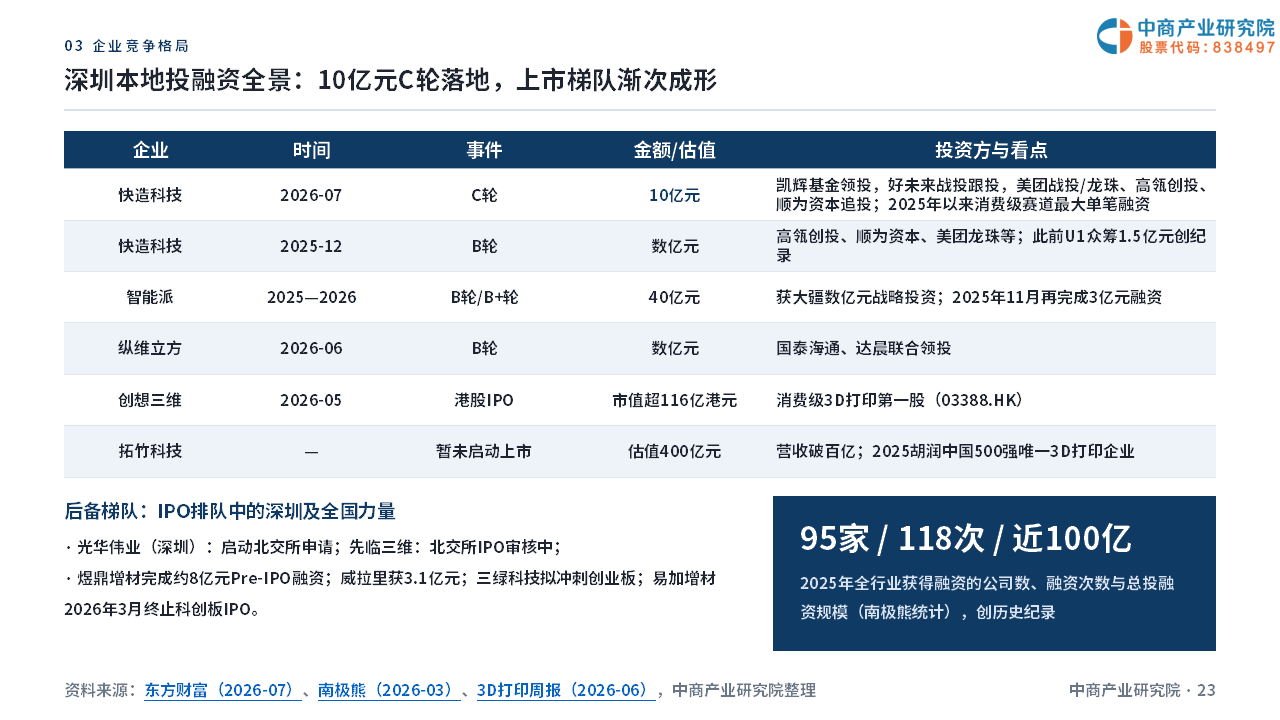Click the 纵维立方 company cell
This screenshot has height=720, width=1280.
[150, 349]
